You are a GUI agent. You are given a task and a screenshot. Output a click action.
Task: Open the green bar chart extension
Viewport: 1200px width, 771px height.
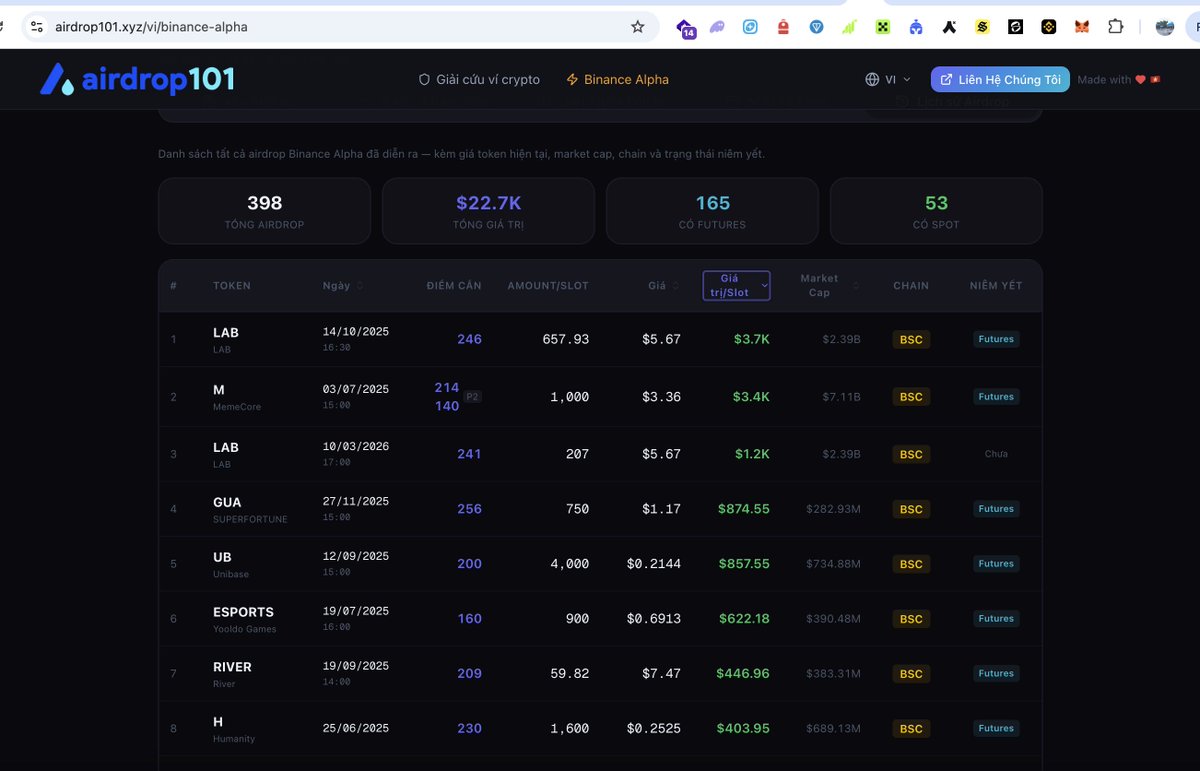pos(850,27)
